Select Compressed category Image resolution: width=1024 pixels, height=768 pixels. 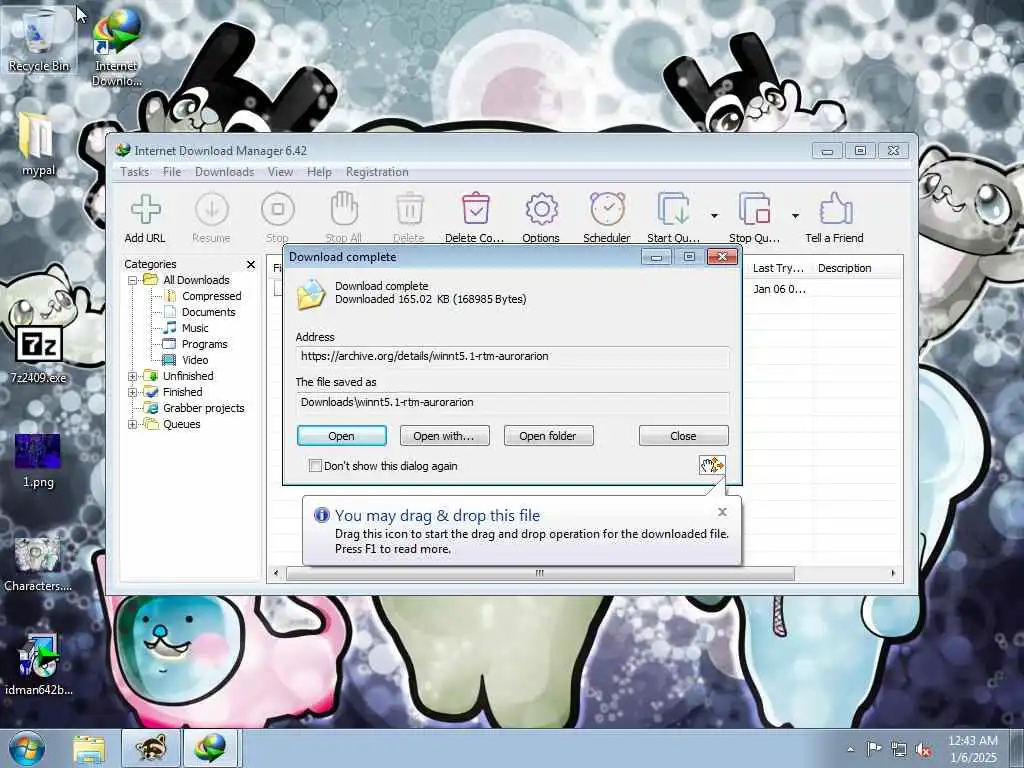[x=212, y=296]
